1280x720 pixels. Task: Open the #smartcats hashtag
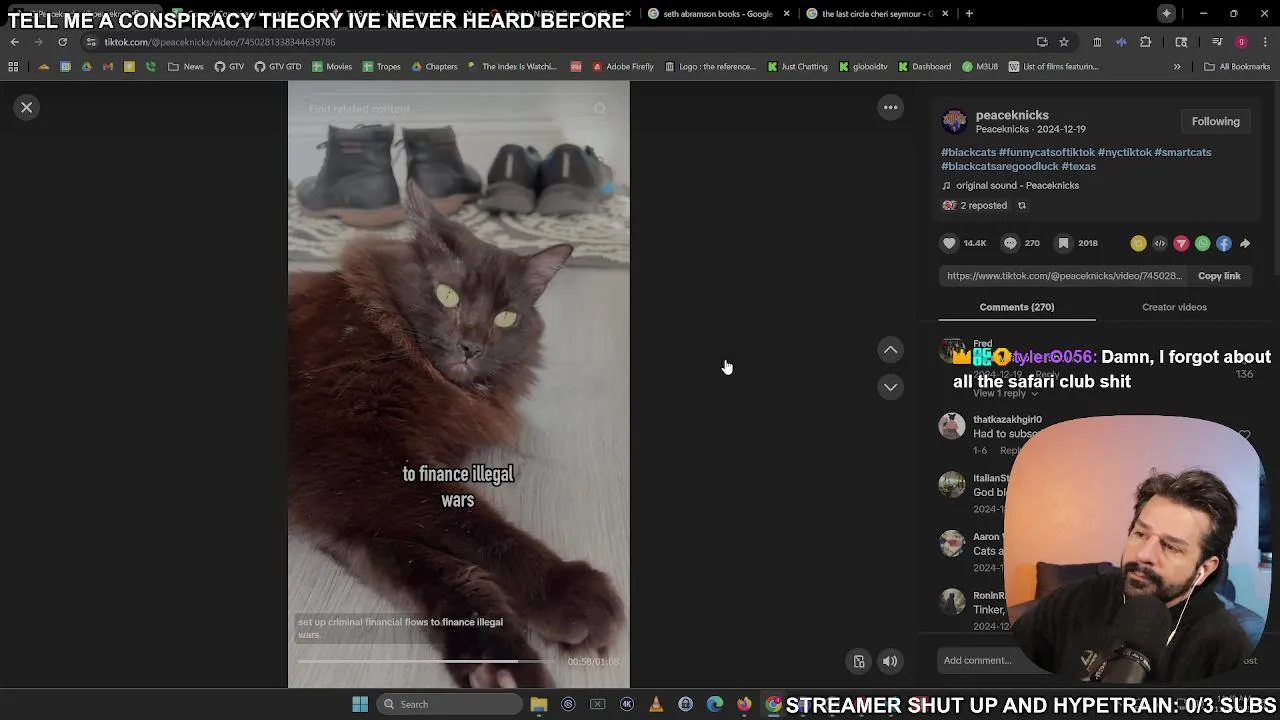pyautogui.click(x=1183, y=152)
